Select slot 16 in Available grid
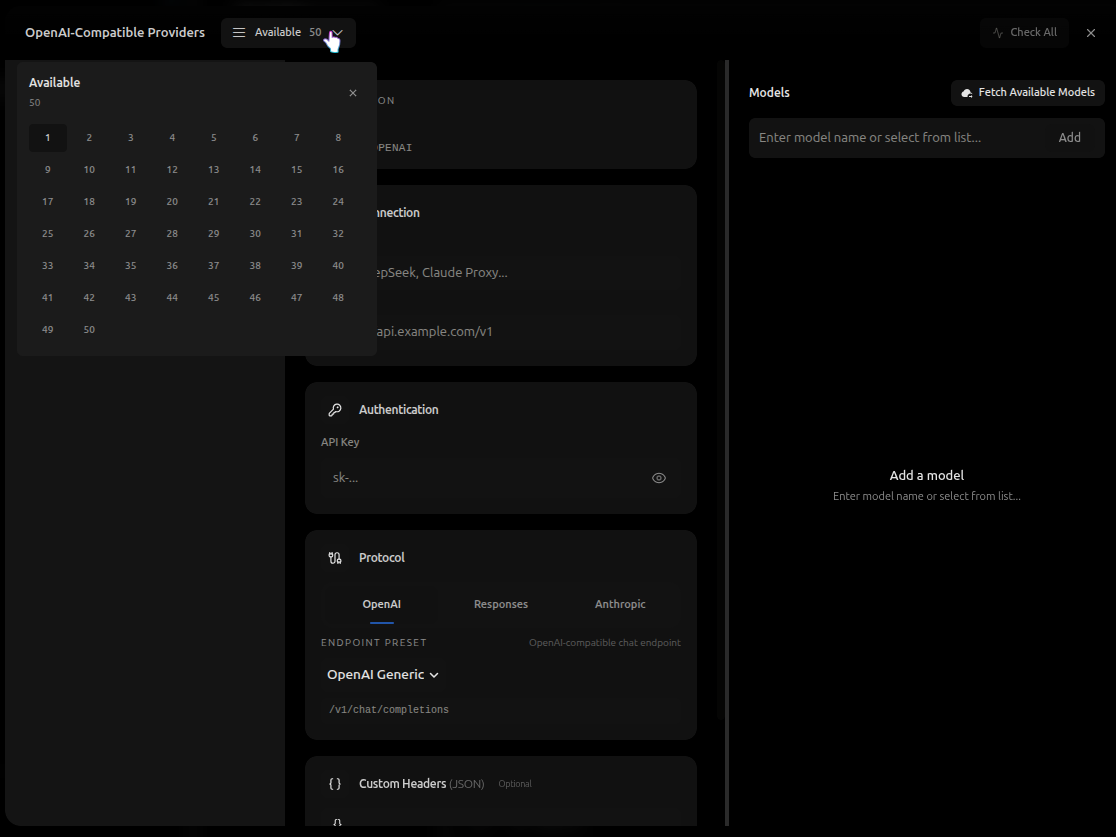 point(338,170)
